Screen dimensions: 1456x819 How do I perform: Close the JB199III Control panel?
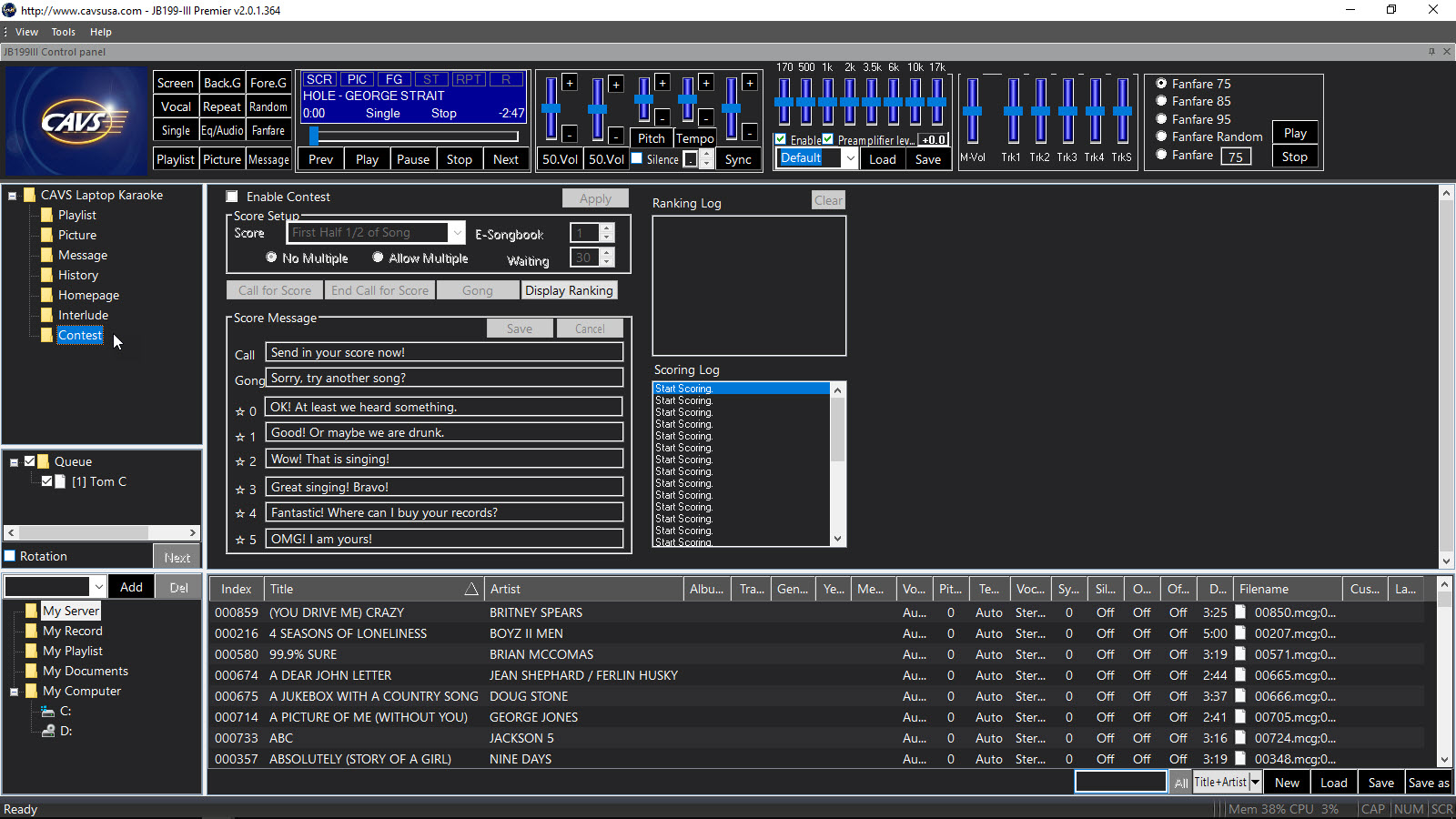click(1447, 52)
